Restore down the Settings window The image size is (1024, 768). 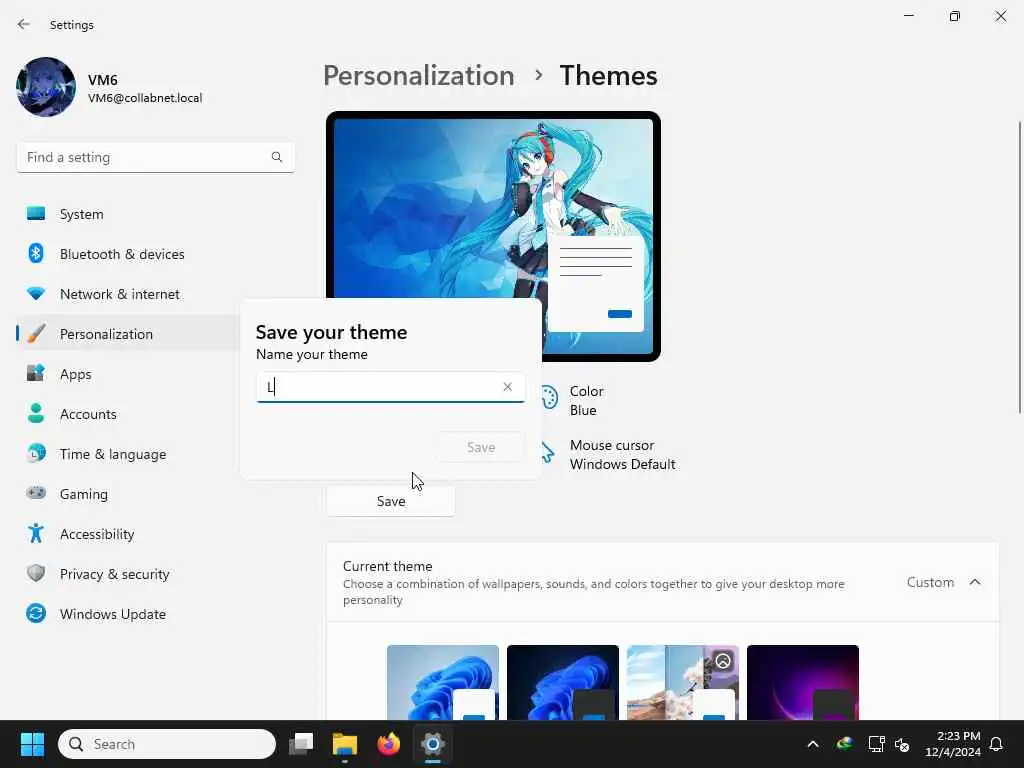click(955, 16)
